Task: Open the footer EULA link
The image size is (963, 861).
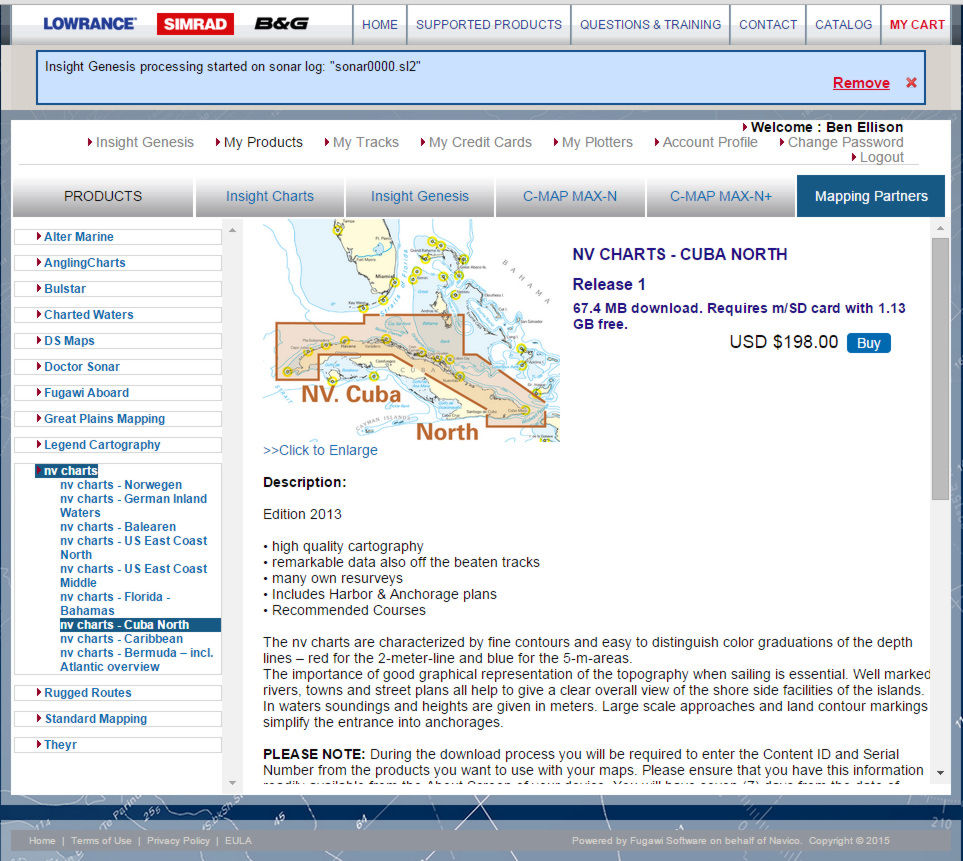Action: pos(238,841)
